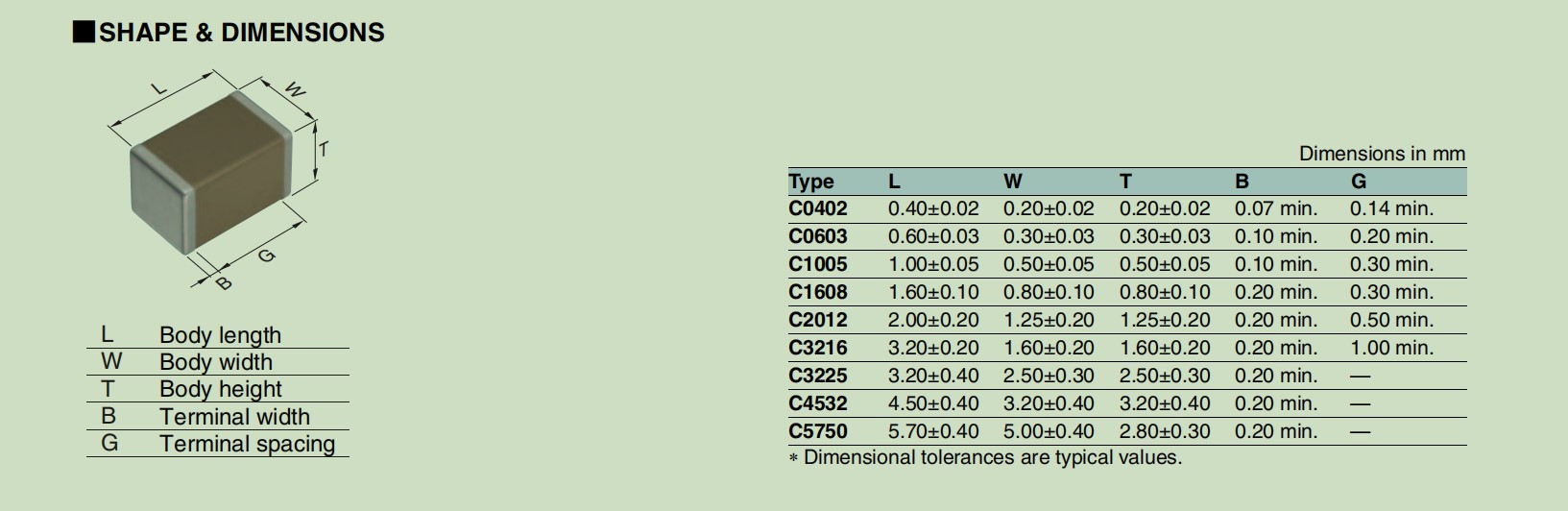This screenshot has height=511, width=1568.
Task: Click the Dimensions in mm caption
Action: pyautogui.click(x=1382, y=154)
